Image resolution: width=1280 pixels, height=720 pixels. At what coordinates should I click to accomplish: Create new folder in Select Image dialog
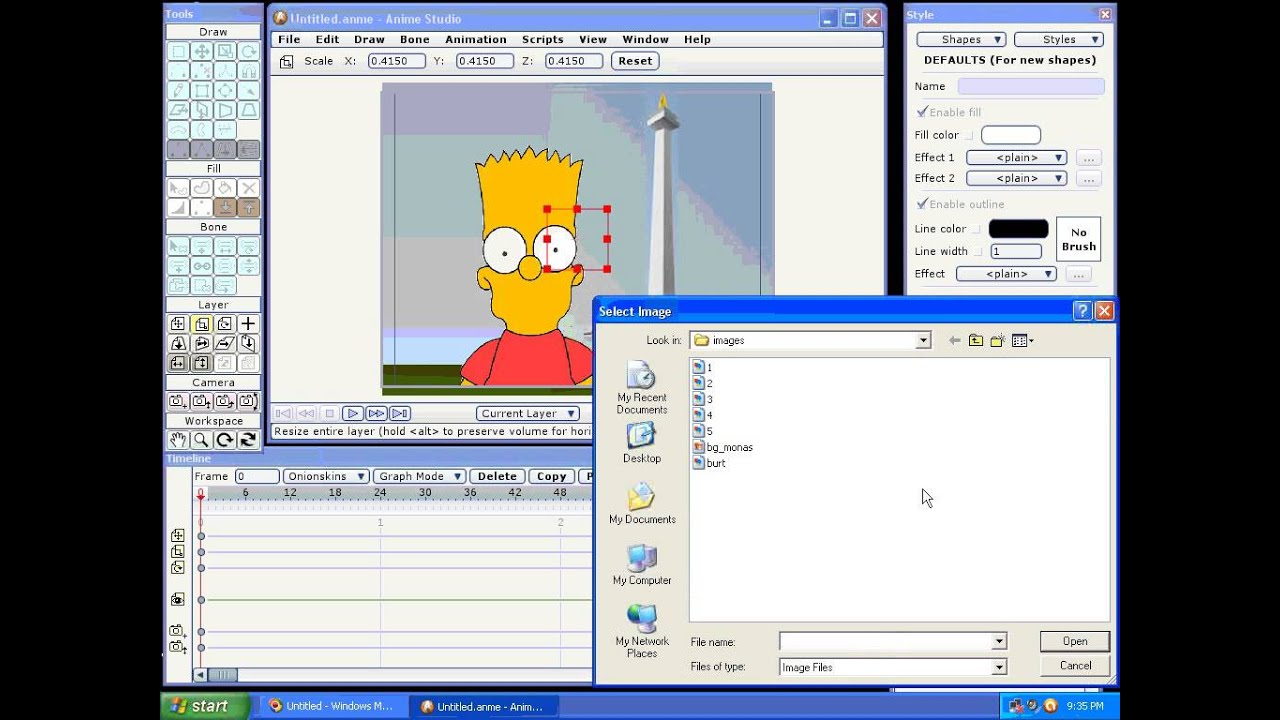(x=997, y=341)
